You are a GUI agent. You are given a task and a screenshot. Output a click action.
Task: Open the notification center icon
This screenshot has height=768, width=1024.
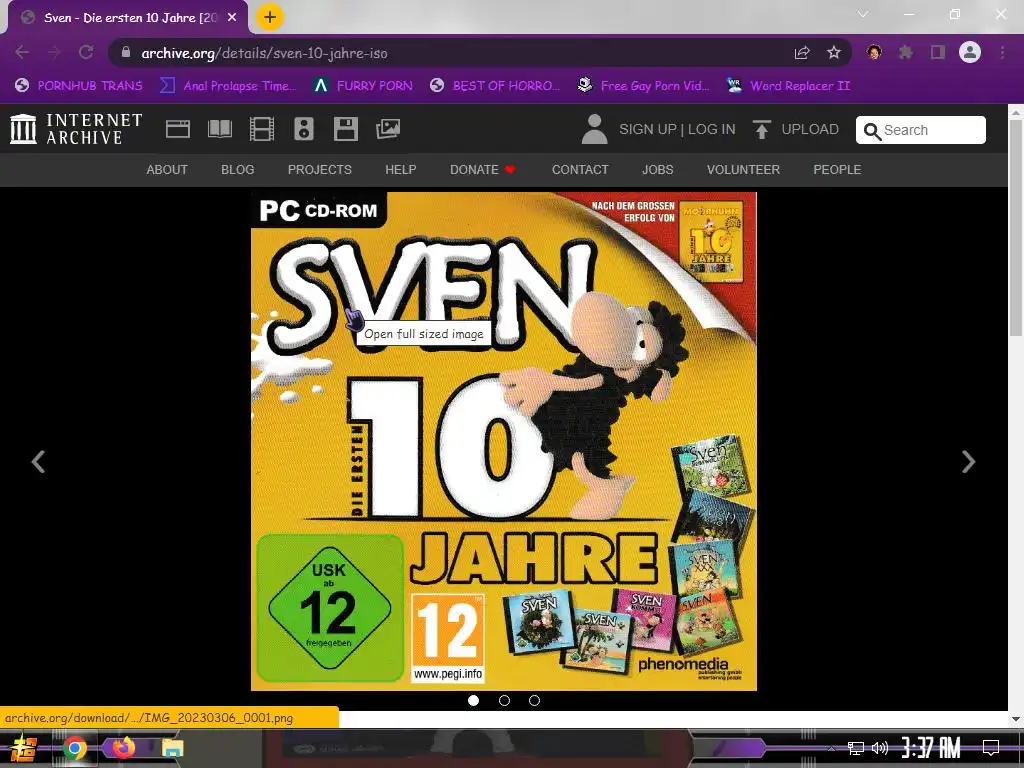coord(991,748)
